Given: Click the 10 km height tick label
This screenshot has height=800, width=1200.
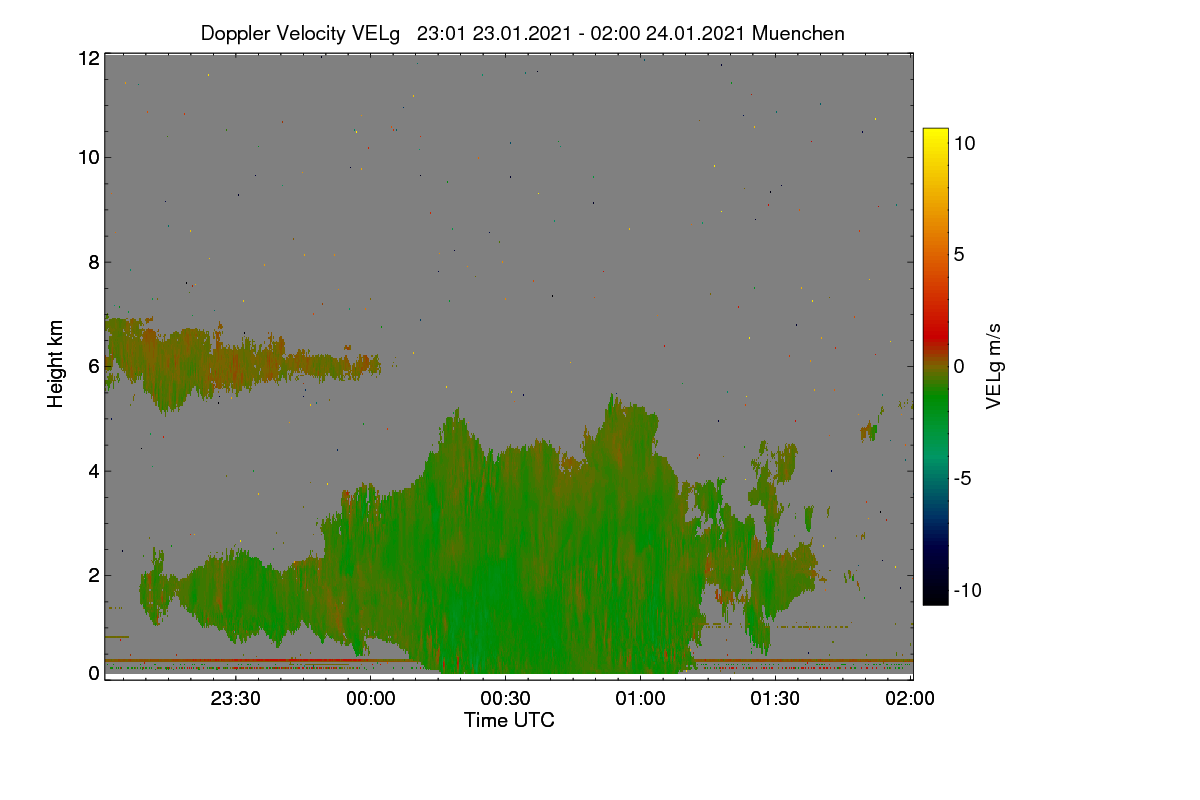Looking at the screenshot, I should pos(88,157).
